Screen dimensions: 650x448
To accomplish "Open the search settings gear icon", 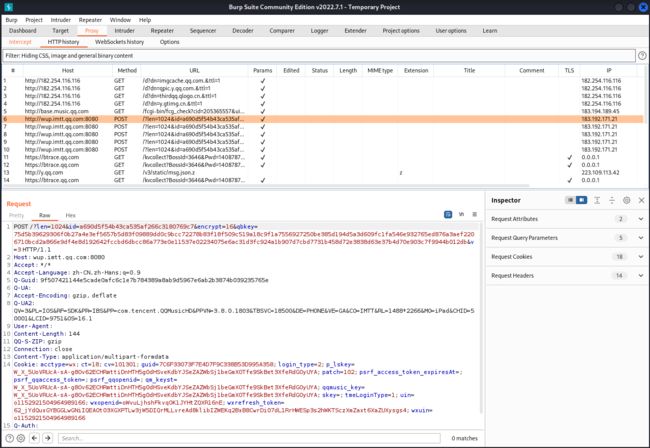I will pyautogui.click(x=21, y=438).
